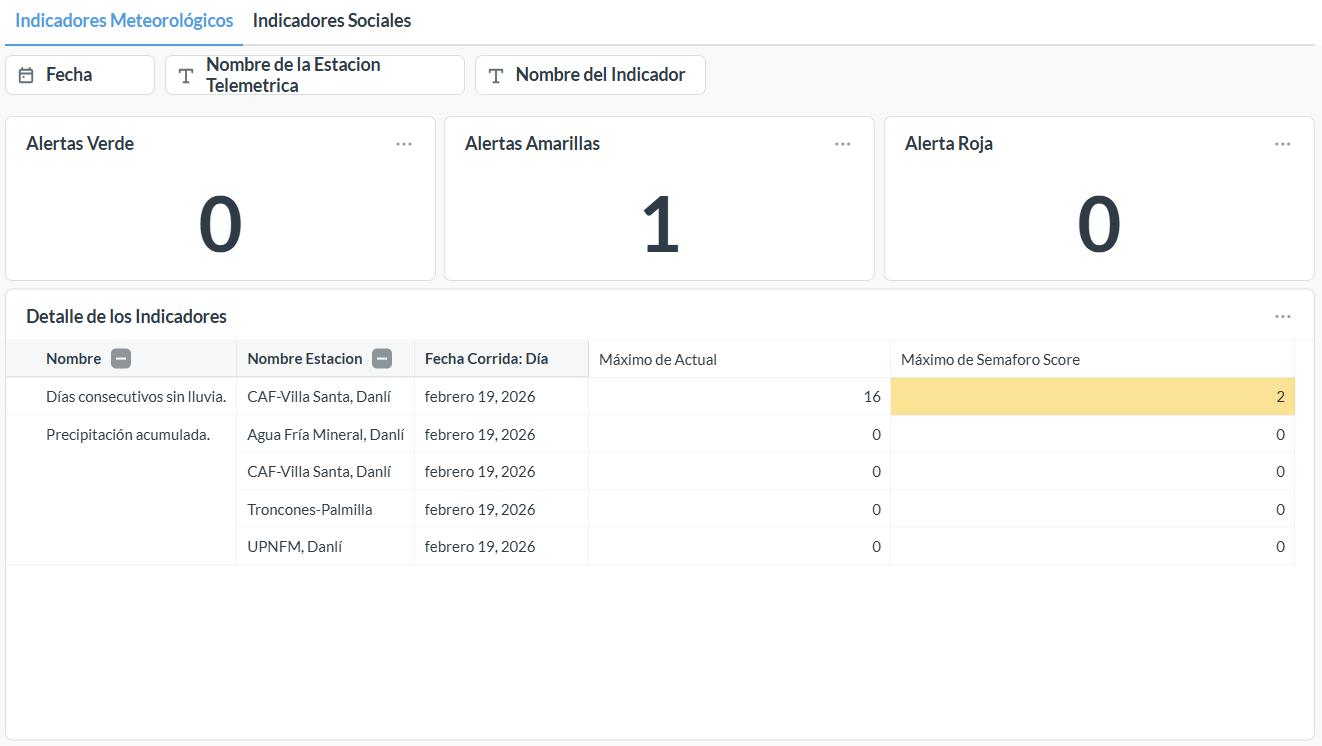Click yellow highlighted Semaforo Score cell
This screenshot has height=746, width=1322.
click(x=1092, y=397)
